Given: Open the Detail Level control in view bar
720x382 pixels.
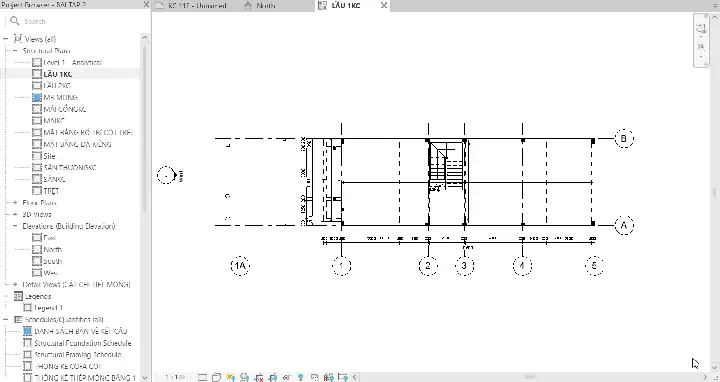Looking at the screenshot, I should tap(202, 377).
